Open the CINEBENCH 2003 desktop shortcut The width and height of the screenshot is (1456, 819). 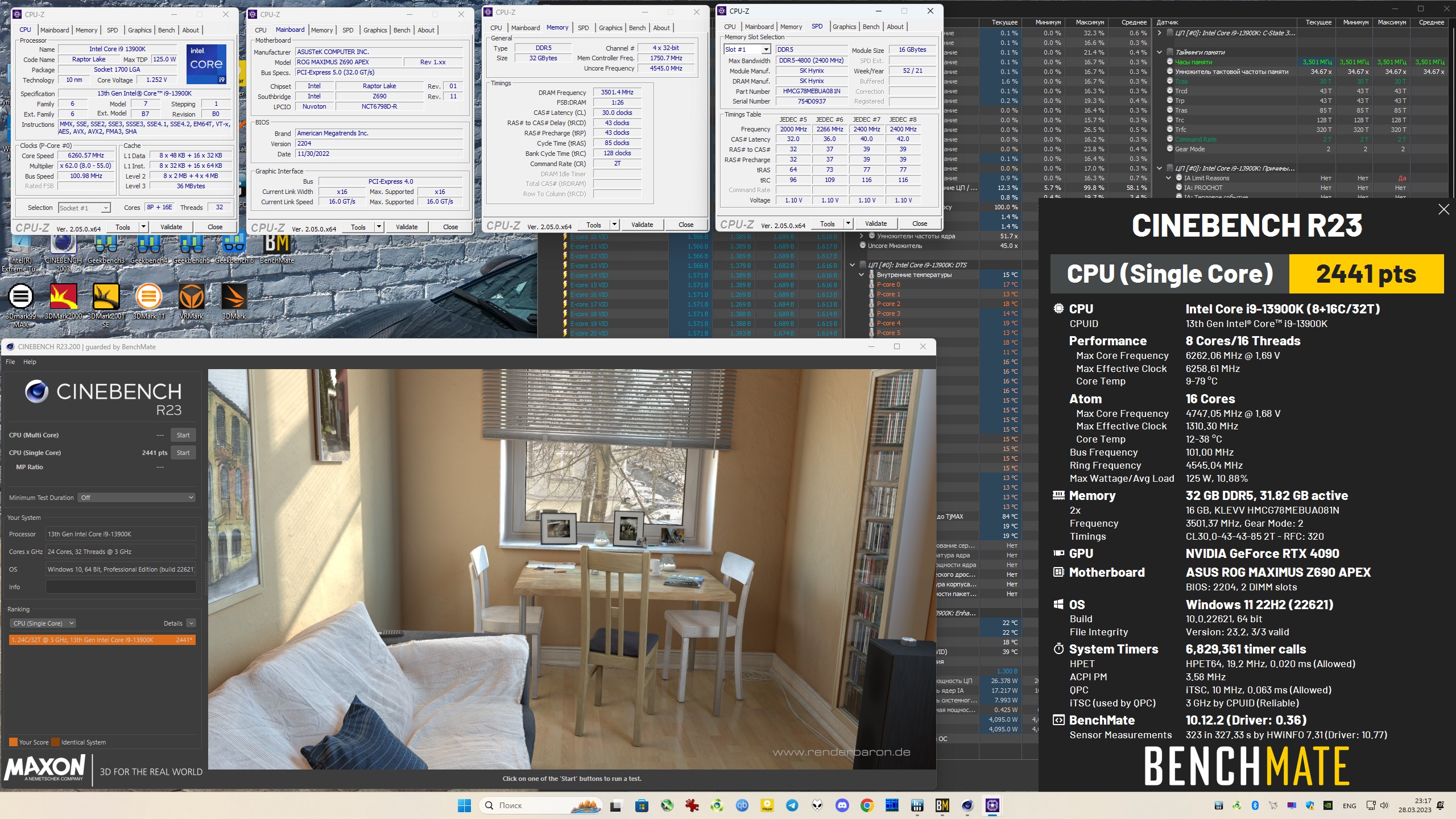(63, 253)
